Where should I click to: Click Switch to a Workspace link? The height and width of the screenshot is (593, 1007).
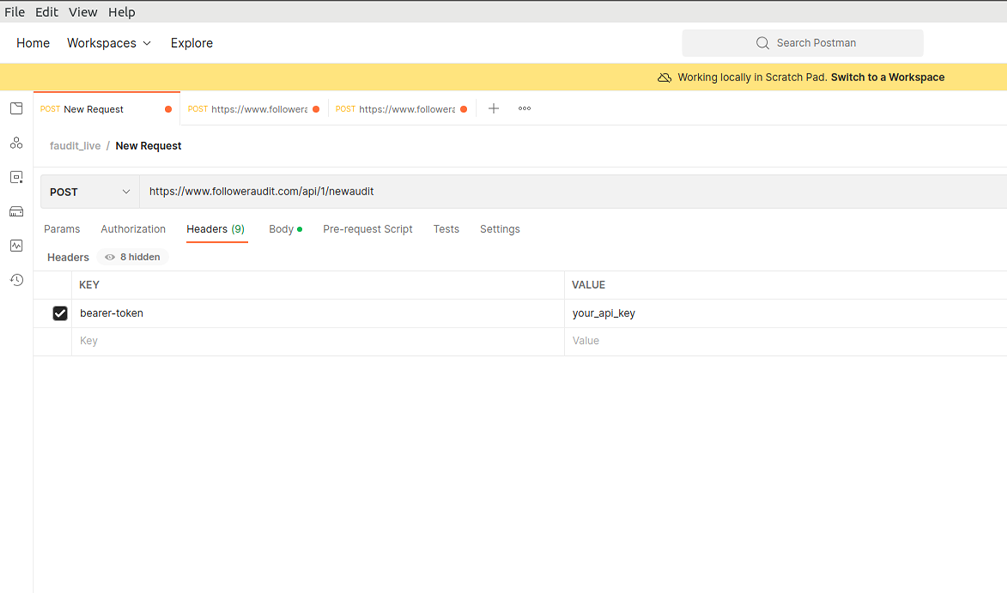tap(888, 77)
